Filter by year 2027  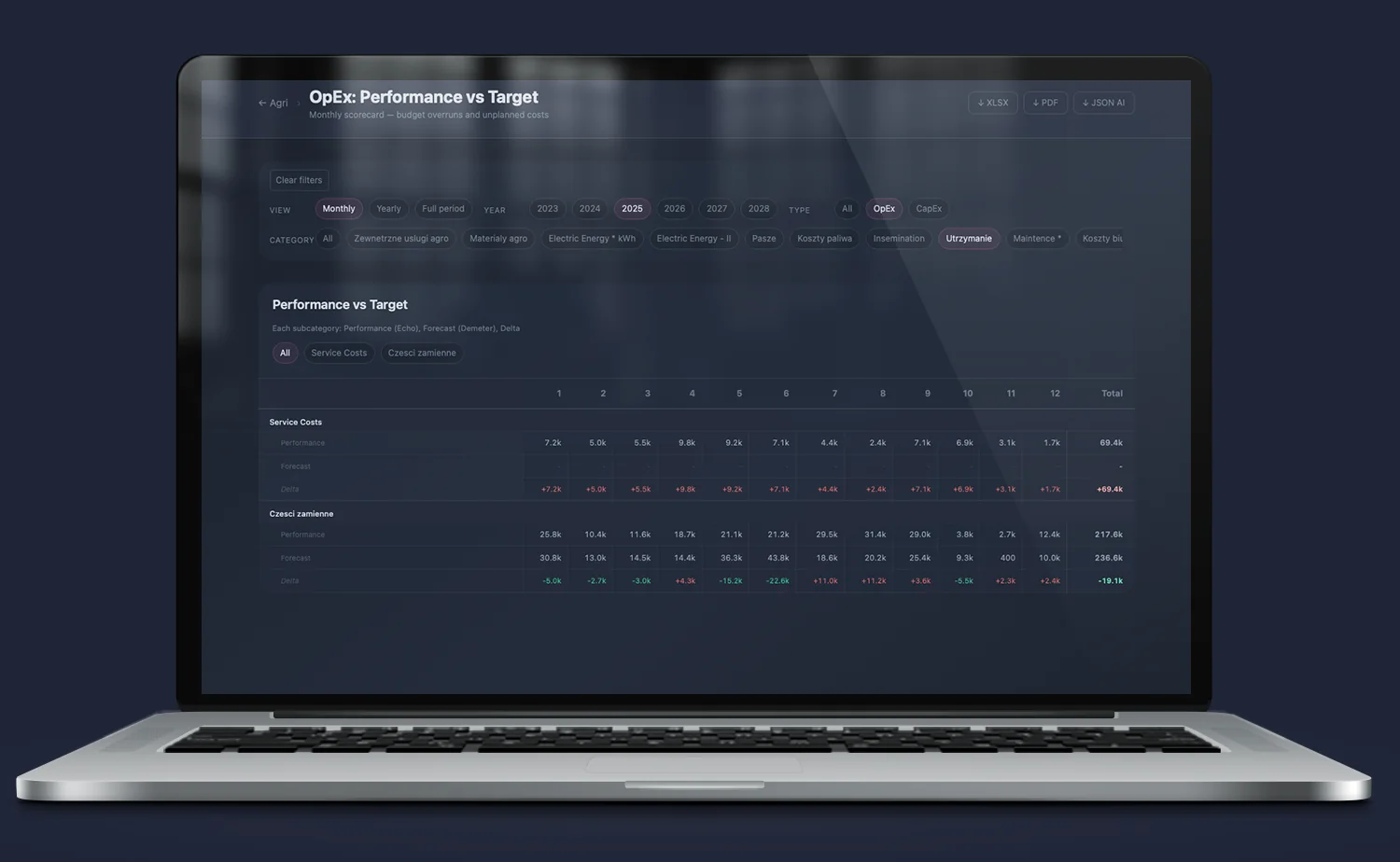click(717, 209)
